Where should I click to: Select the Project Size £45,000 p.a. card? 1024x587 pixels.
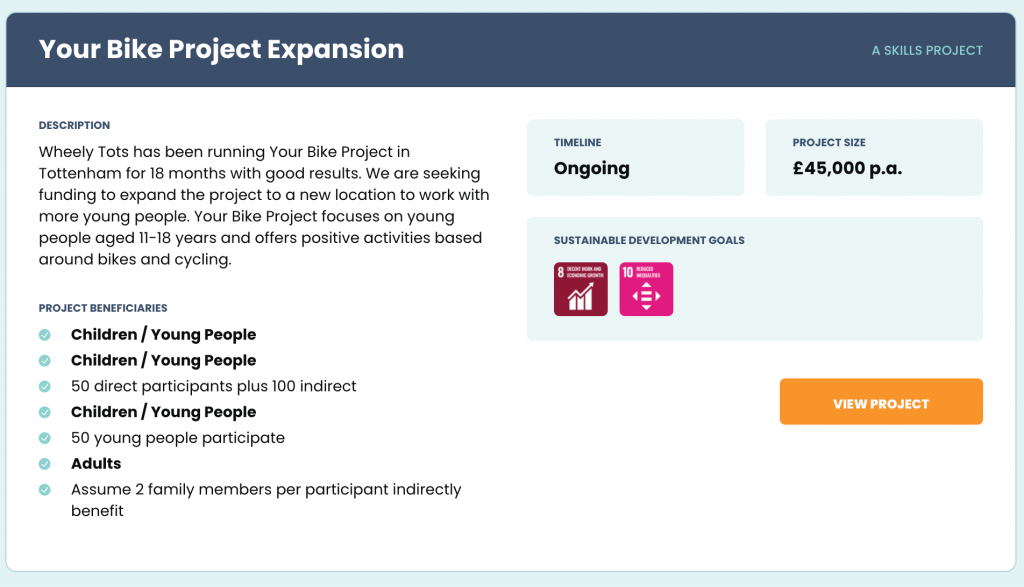[x=874, y=157]
